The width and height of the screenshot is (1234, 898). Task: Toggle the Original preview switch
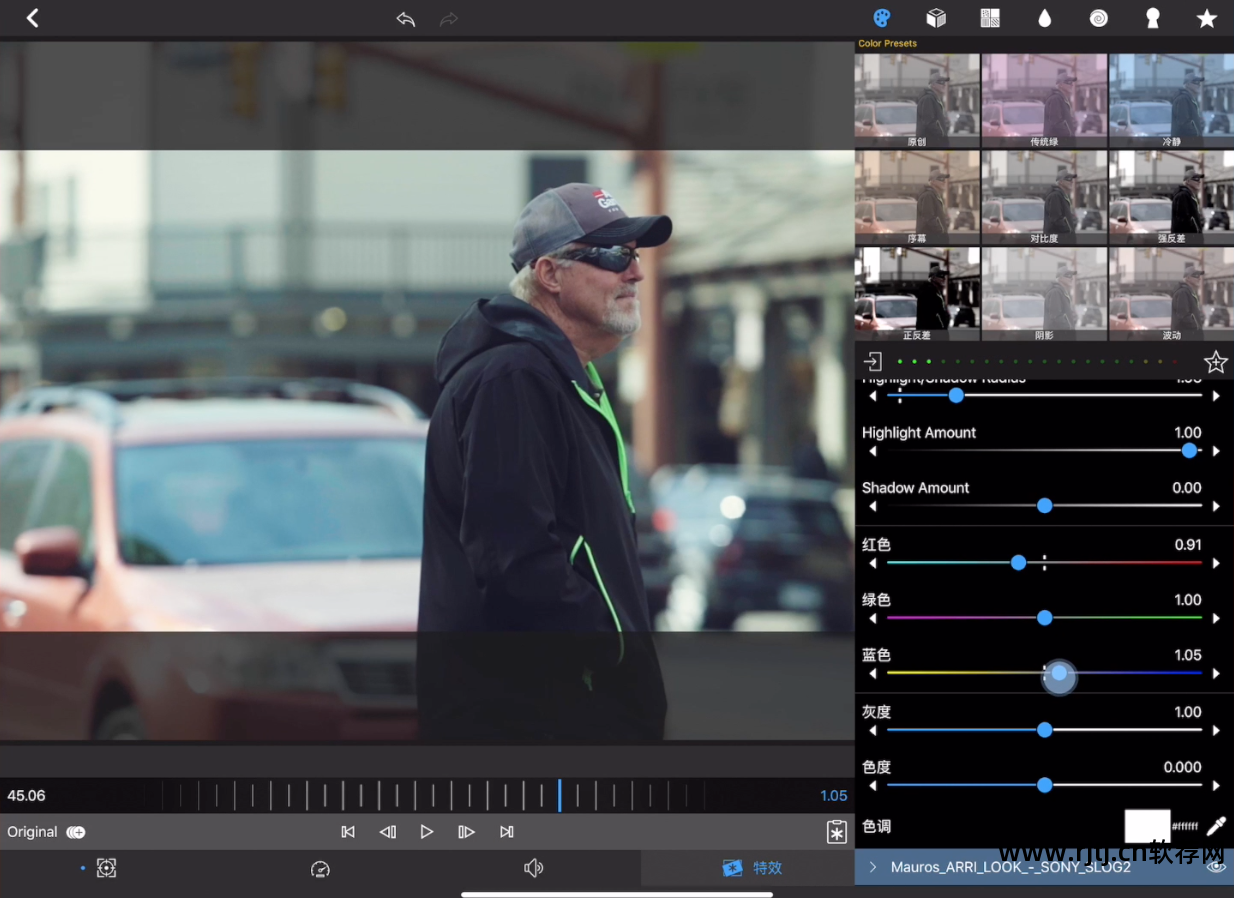pyautogui.click(x=76, y=832)
